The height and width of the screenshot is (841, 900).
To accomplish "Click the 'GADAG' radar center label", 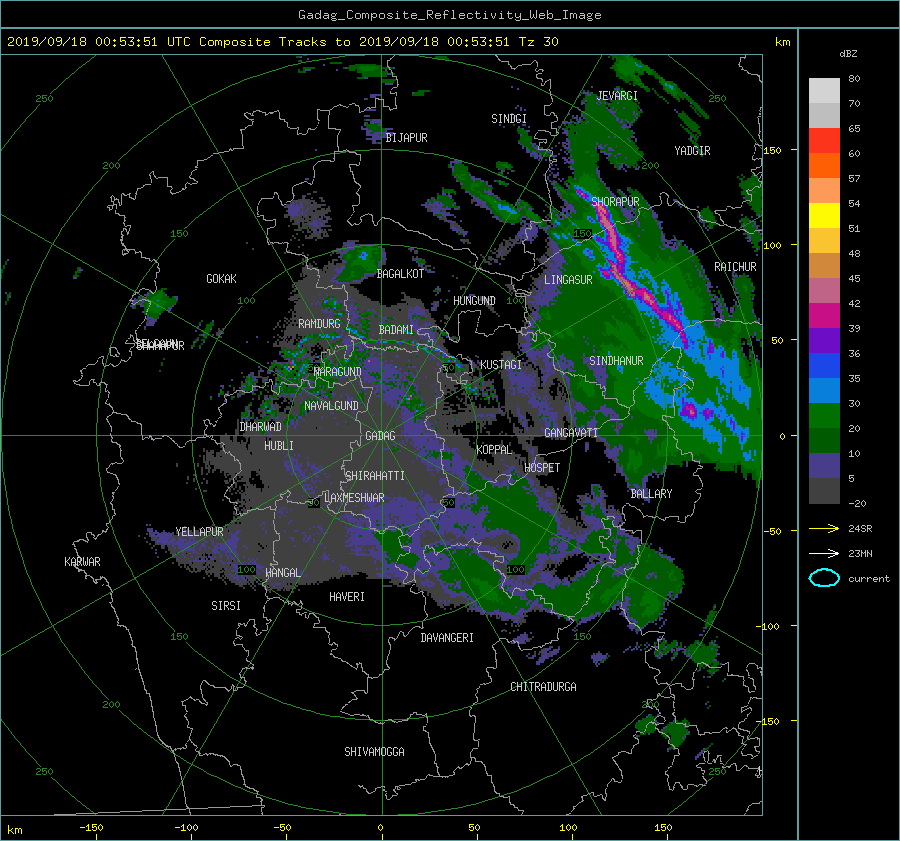I will 380,436.
